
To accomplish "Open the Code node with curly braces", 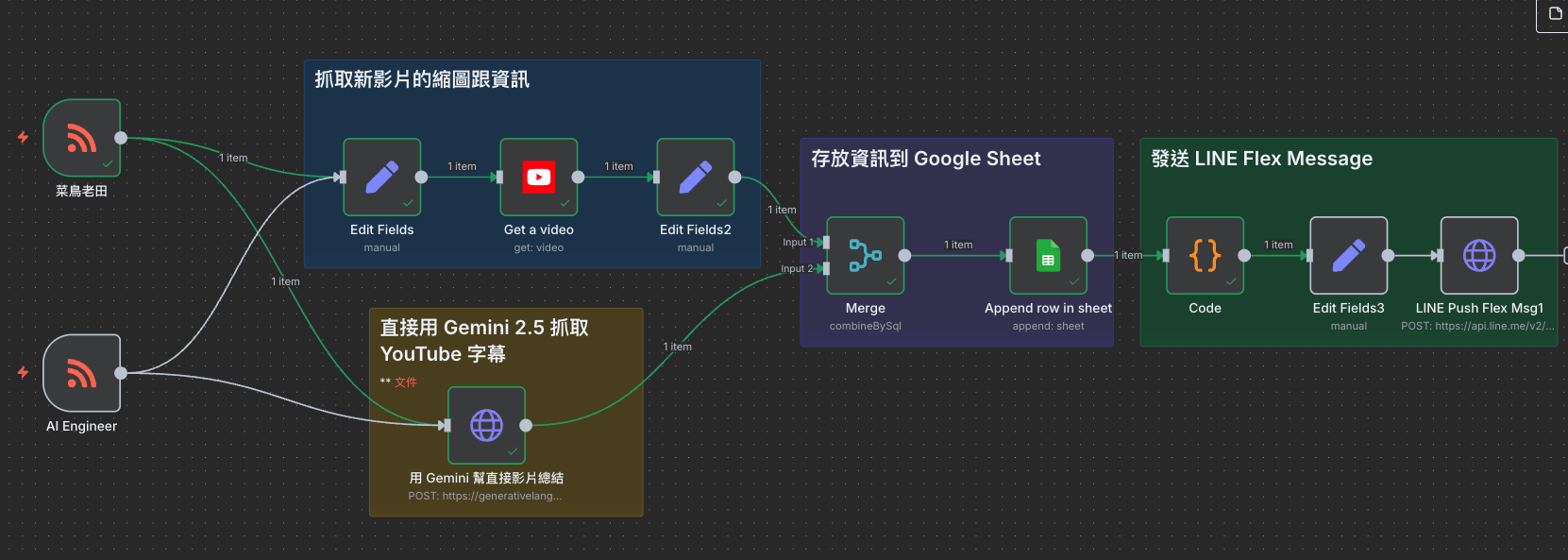I will 1206,256.
